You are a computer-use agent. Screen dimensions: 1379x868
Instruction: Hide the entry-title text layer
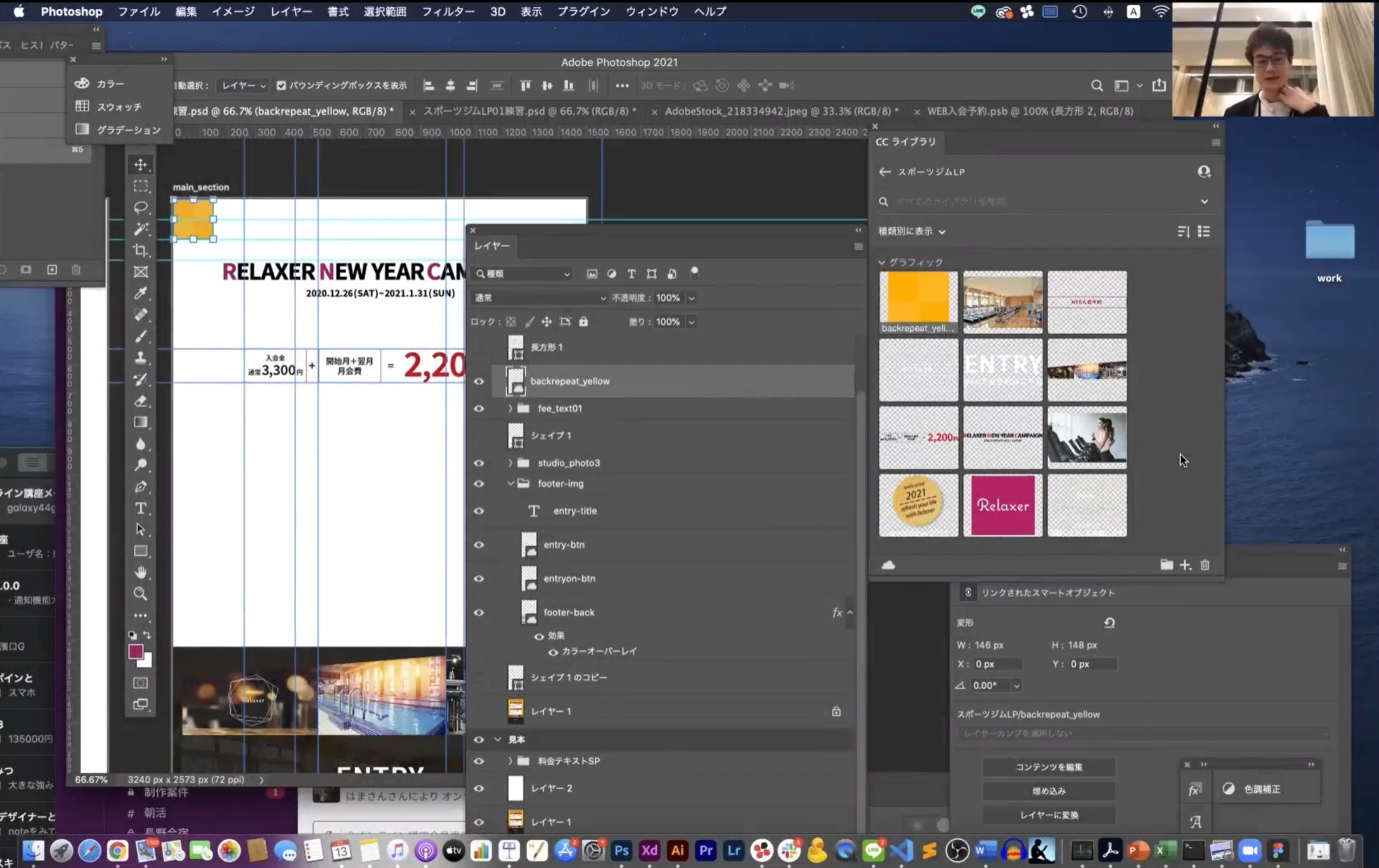pos(479,511)
